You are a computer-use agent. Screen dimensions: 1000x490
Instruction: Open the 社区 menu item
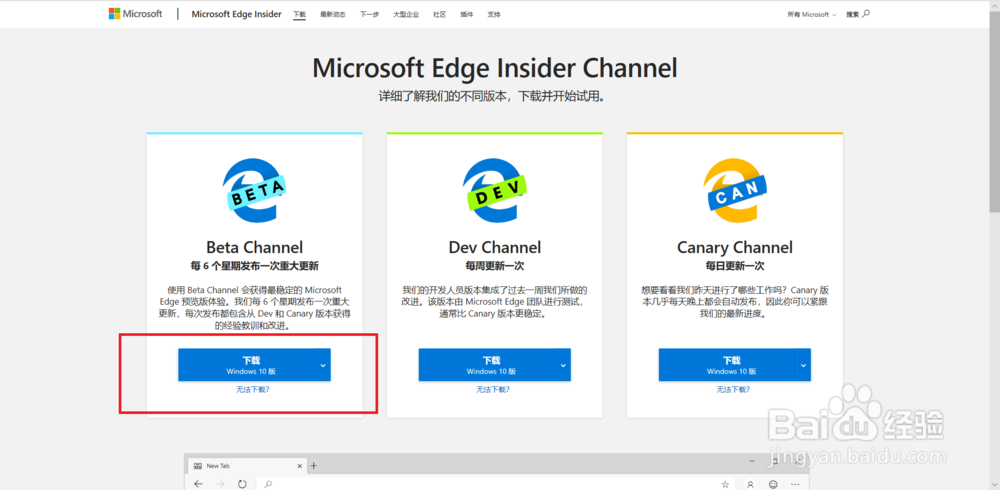[439, 15]
